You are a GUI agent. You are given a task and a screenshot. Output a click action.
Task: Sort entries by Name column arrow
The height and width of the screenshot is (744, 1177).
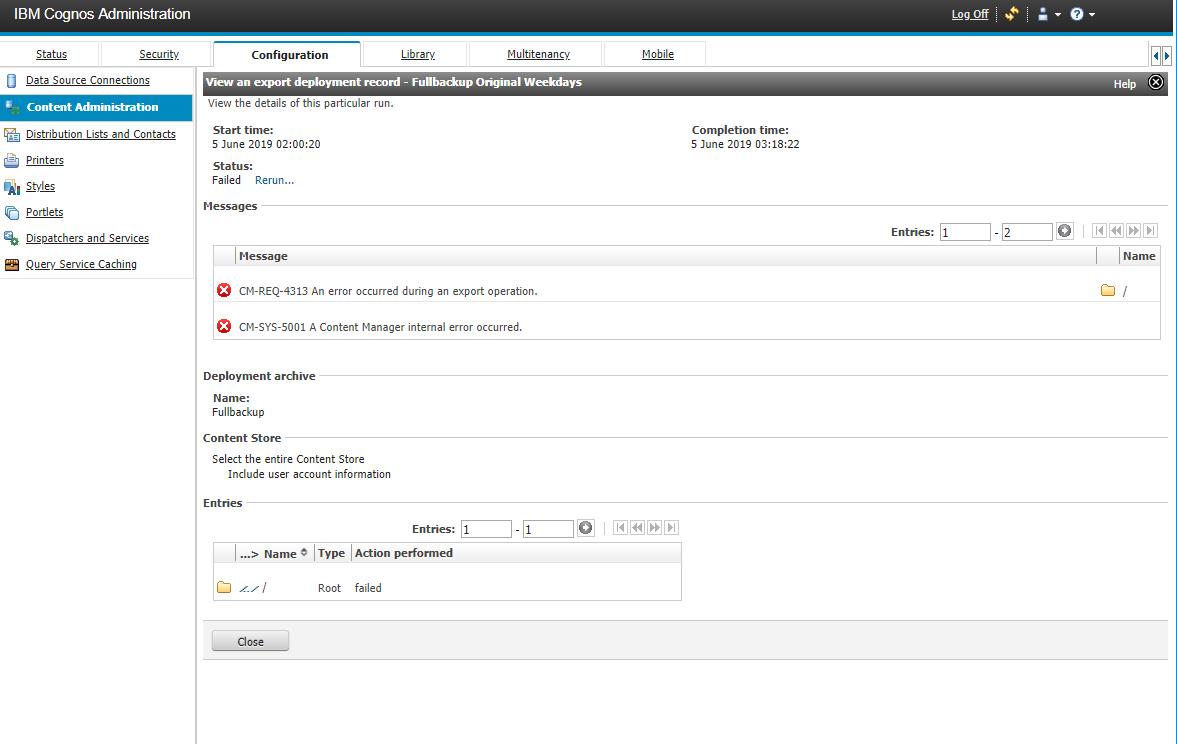tap(304, 553)
